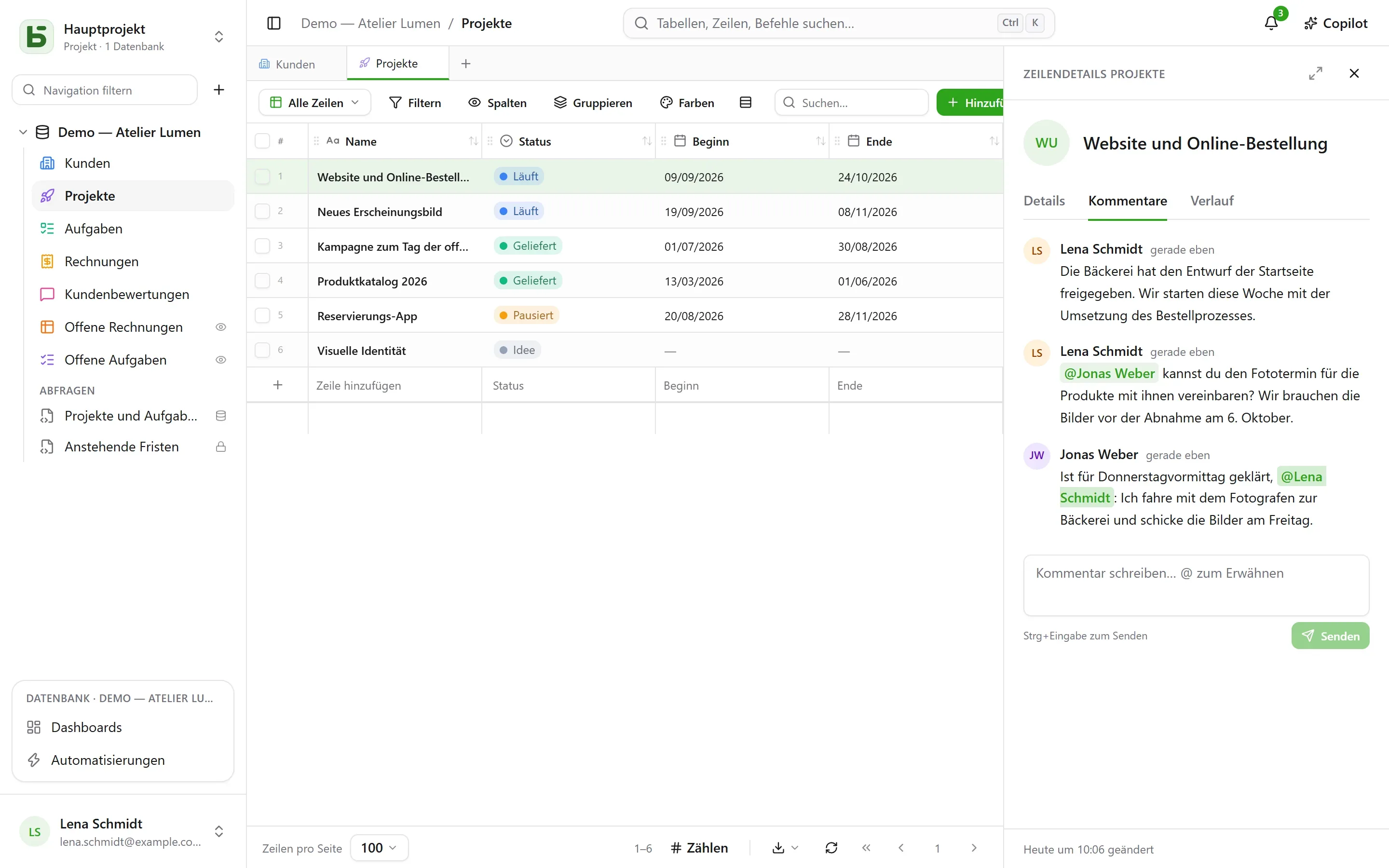Open the Farben color options

(x=688, y=103)
